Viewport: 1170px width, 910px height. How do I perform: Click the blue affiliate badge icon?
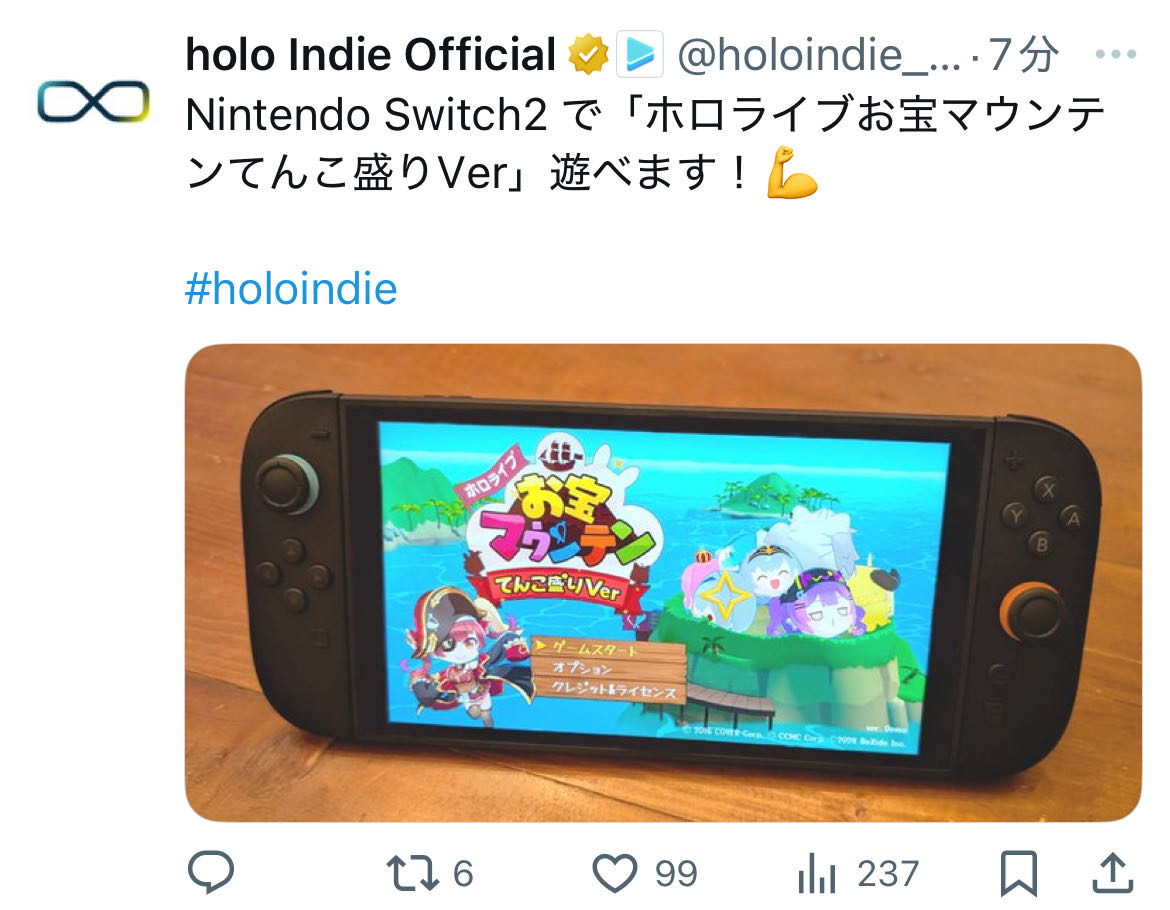click(x=639, y=54)
